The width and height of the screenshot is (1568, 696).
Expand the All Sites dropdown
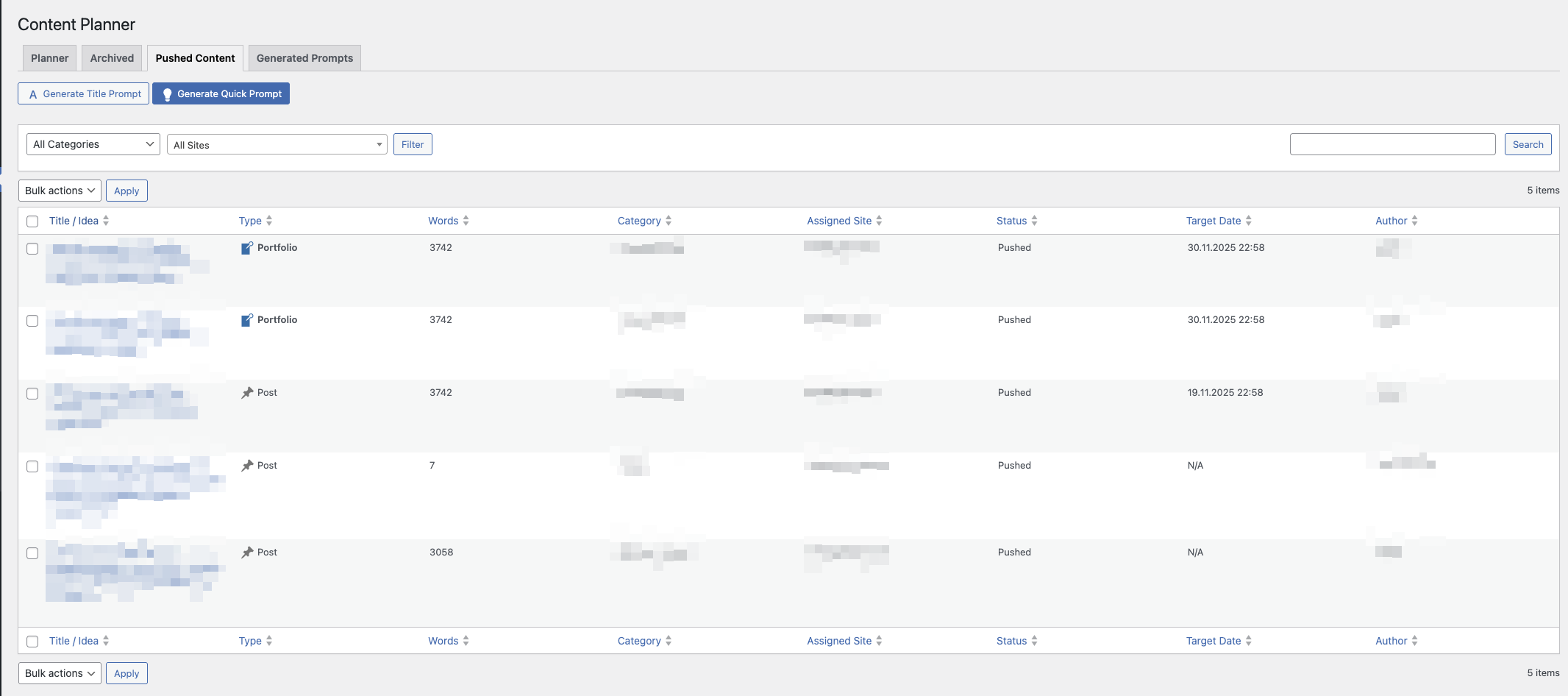tap(277, 145)
